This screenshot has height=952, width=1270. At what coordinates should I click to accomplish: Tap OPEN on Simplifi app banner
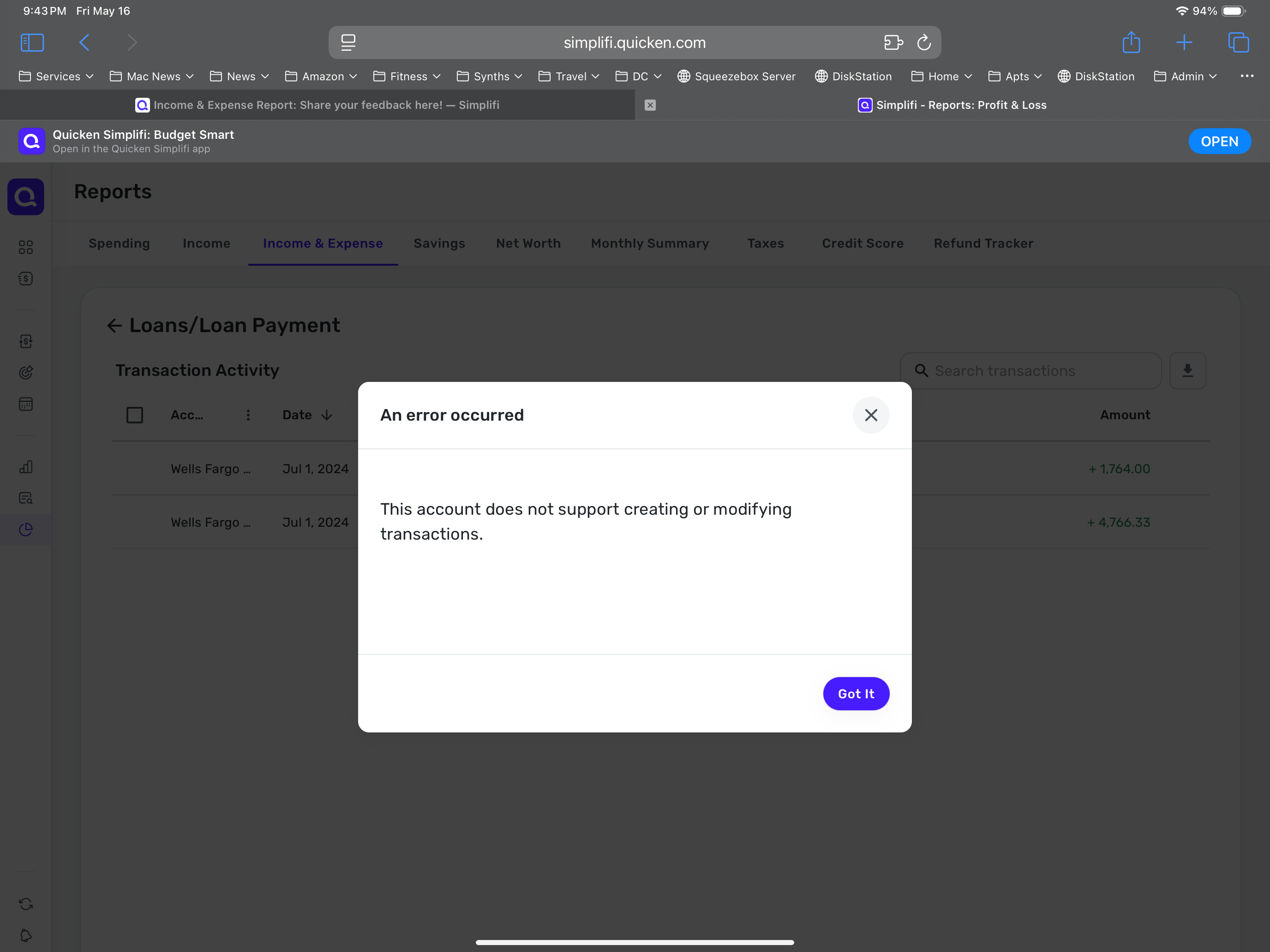1220,141
